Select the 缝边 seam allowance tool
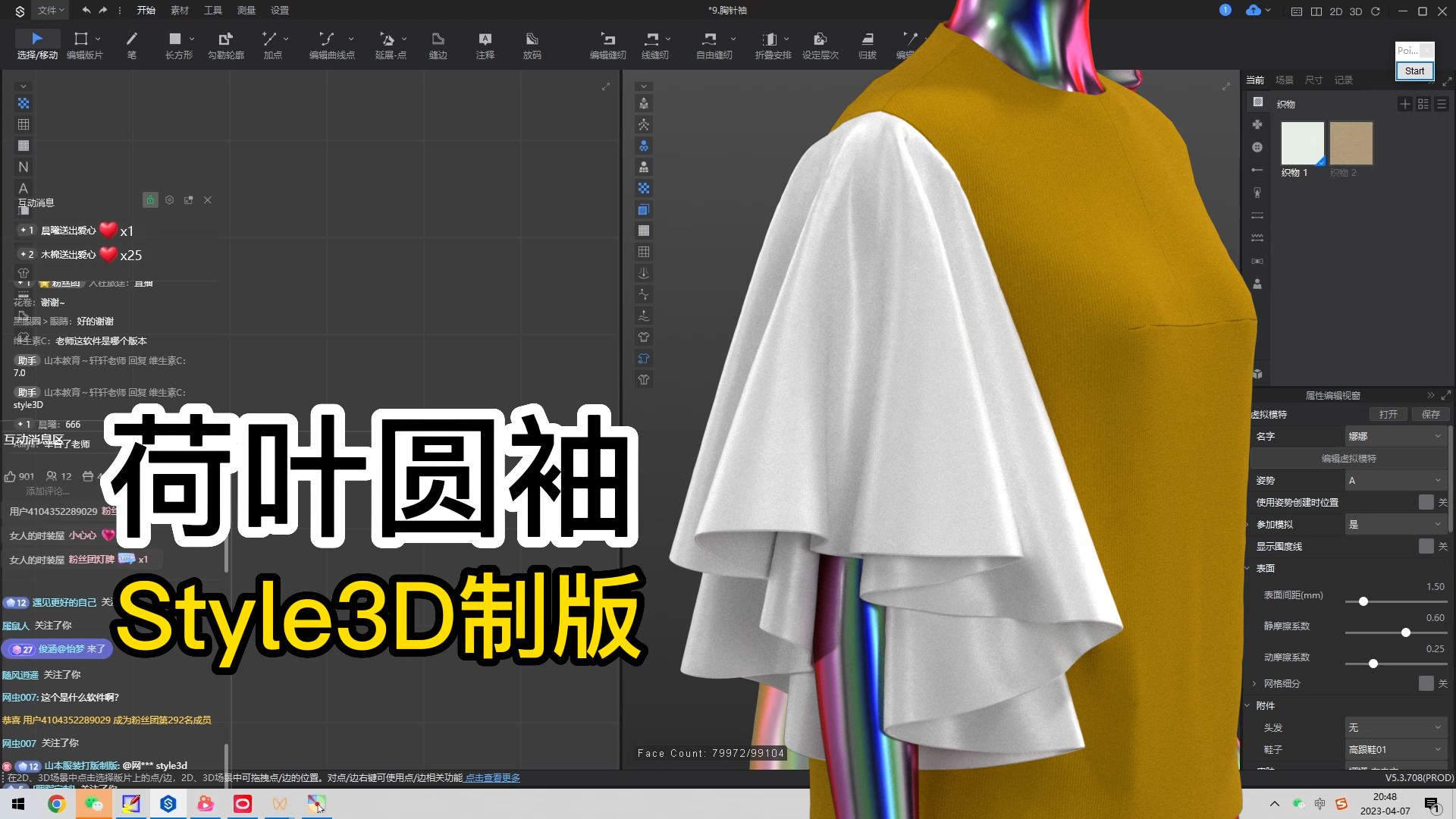The height and width of the screenshot is (819, 1456). pos(438,45)
